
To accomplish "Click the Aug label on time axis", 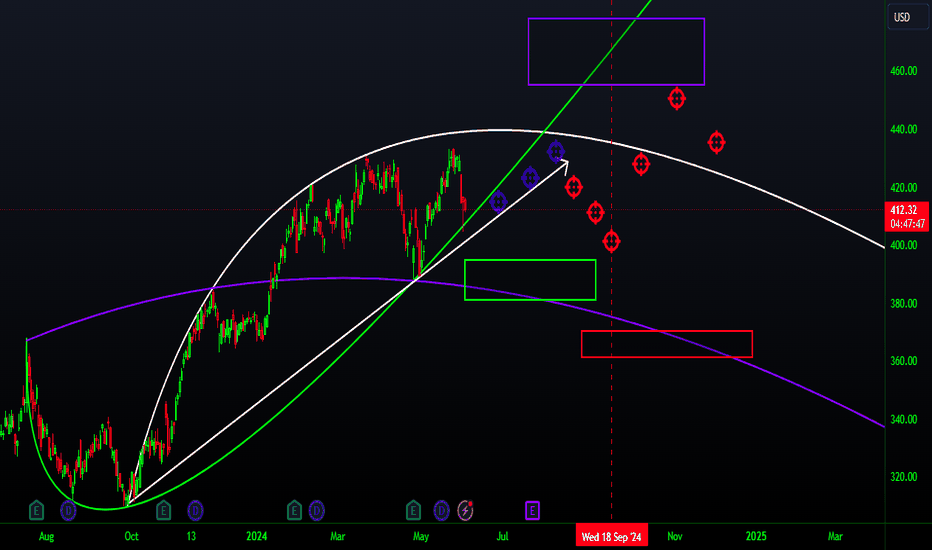I will tap(46, 536).
